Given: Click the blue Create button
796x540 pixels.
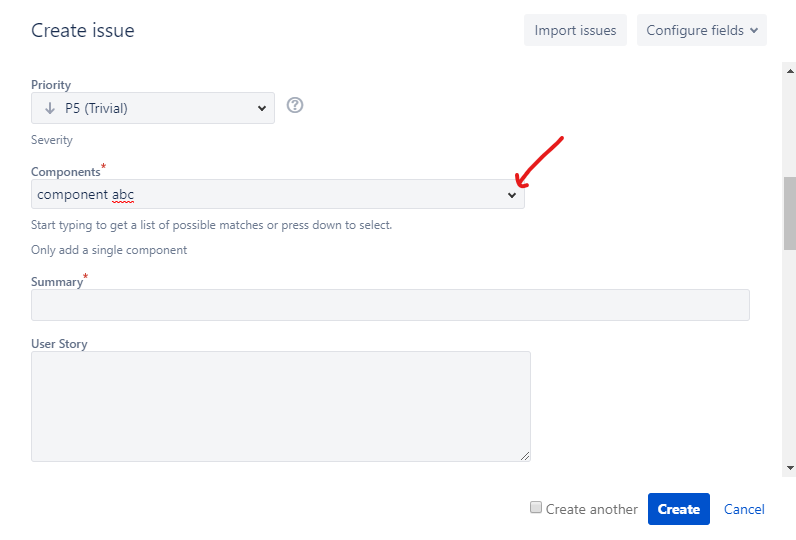Looking at the screenshot, I should point(678,509).
